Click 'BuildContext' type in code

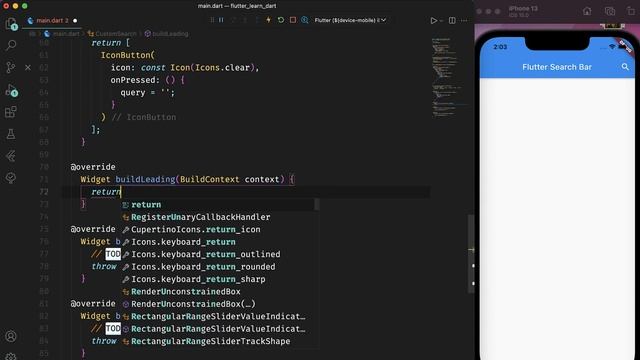210,179
